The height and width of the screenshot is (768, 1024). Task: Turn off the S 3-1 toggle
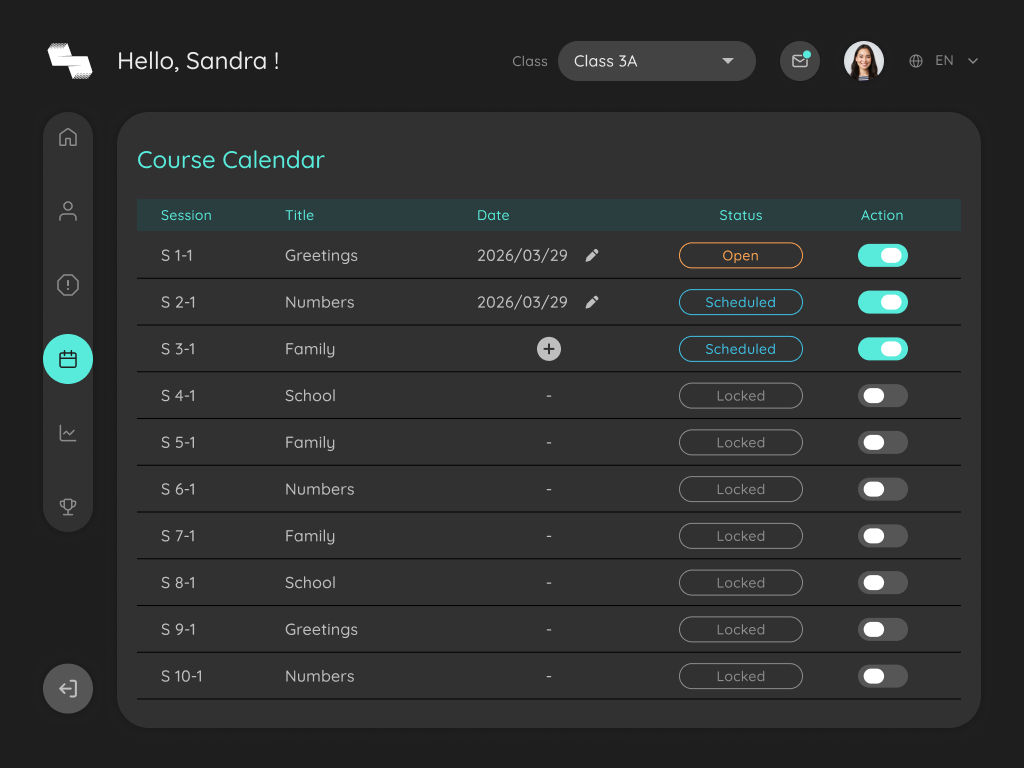[883, 349]
